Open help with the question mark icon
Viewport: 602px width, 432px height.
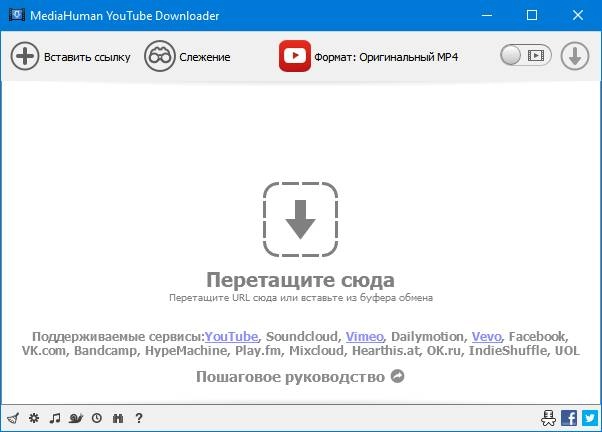point(139,418)
